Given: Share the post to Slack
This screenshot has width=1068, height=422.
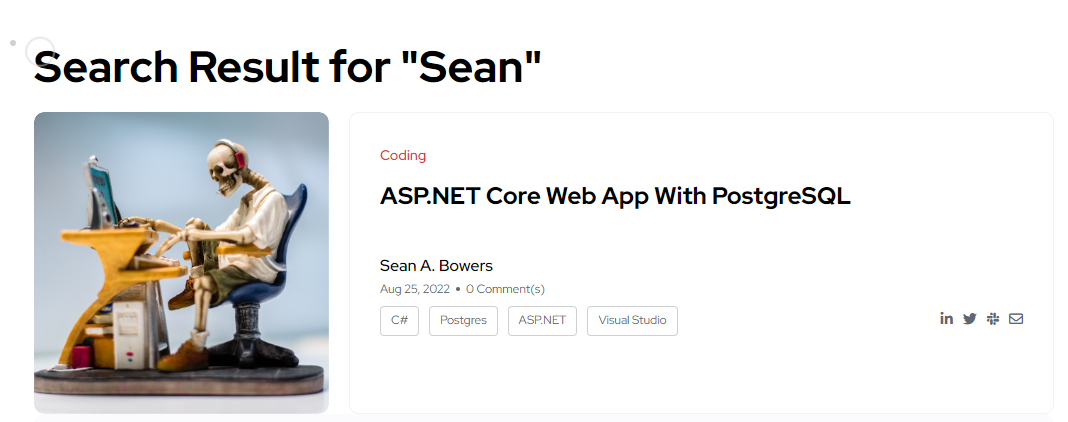Looking at the screenshot, I should click(993, 319).
